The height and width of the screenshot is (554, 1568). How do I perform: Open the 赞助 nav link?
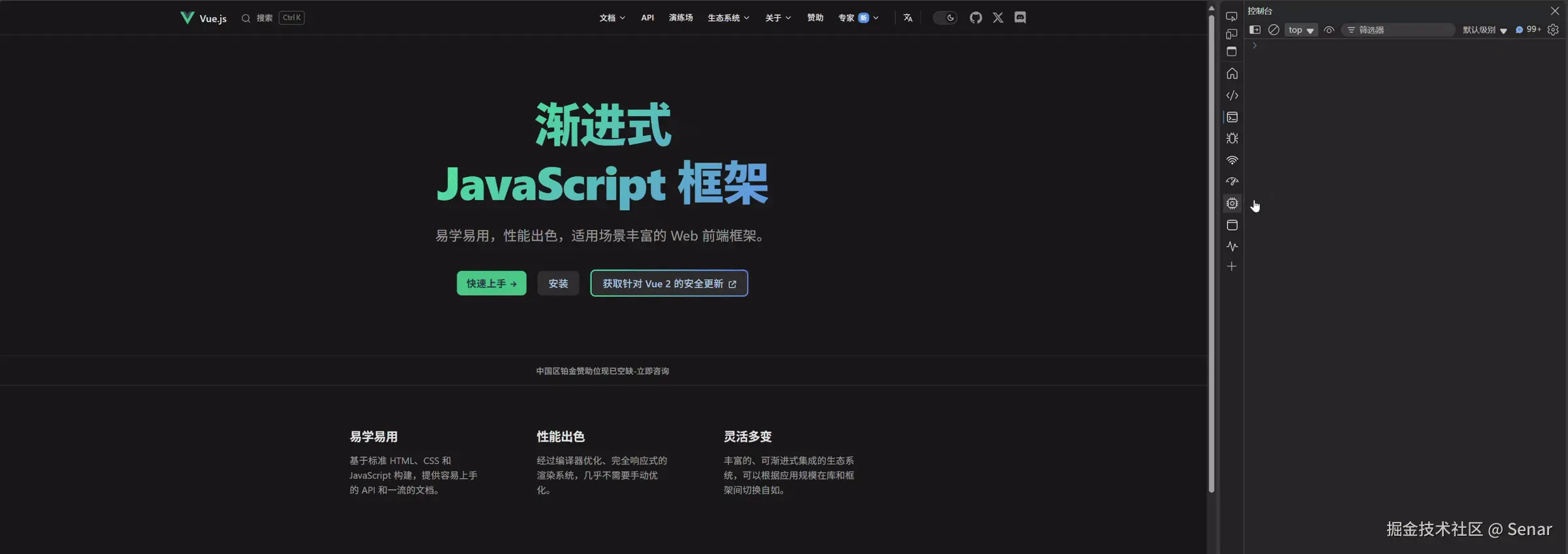815,18
